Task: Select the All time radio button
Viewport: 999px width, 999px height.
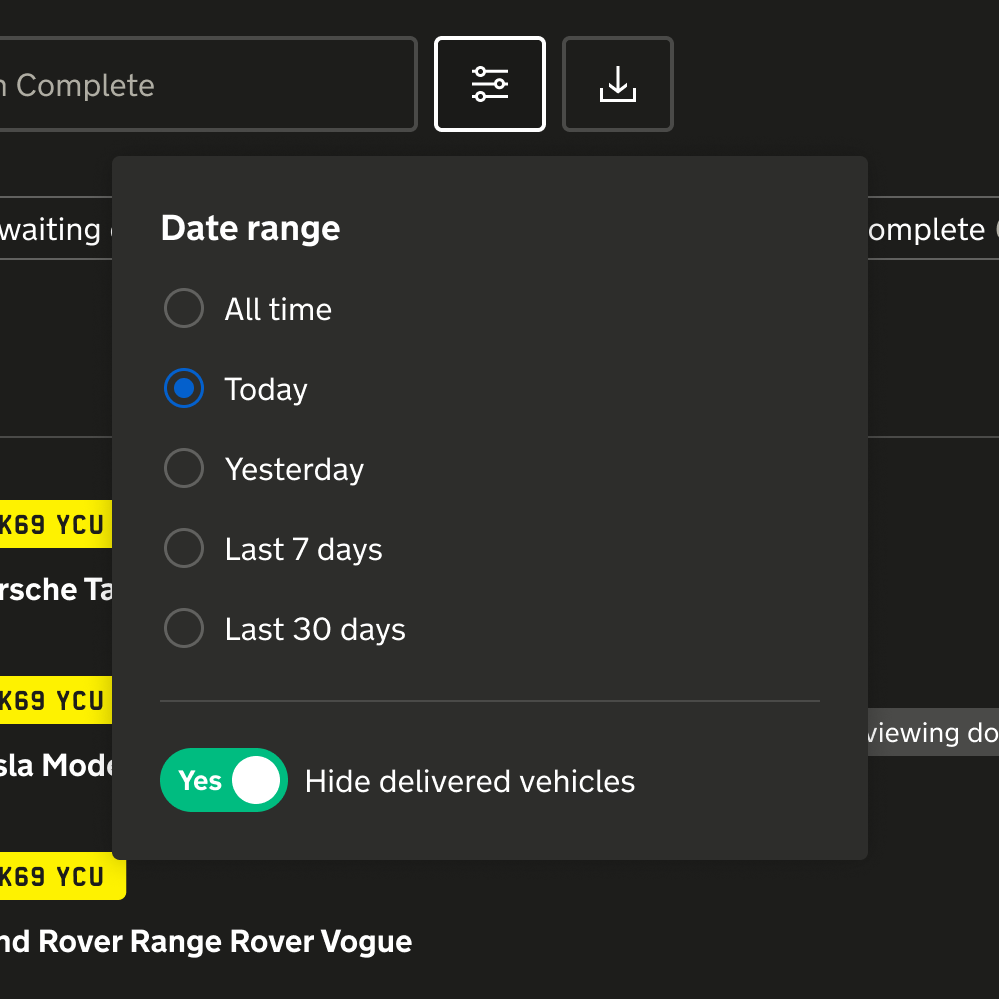Action: (184, 309)
